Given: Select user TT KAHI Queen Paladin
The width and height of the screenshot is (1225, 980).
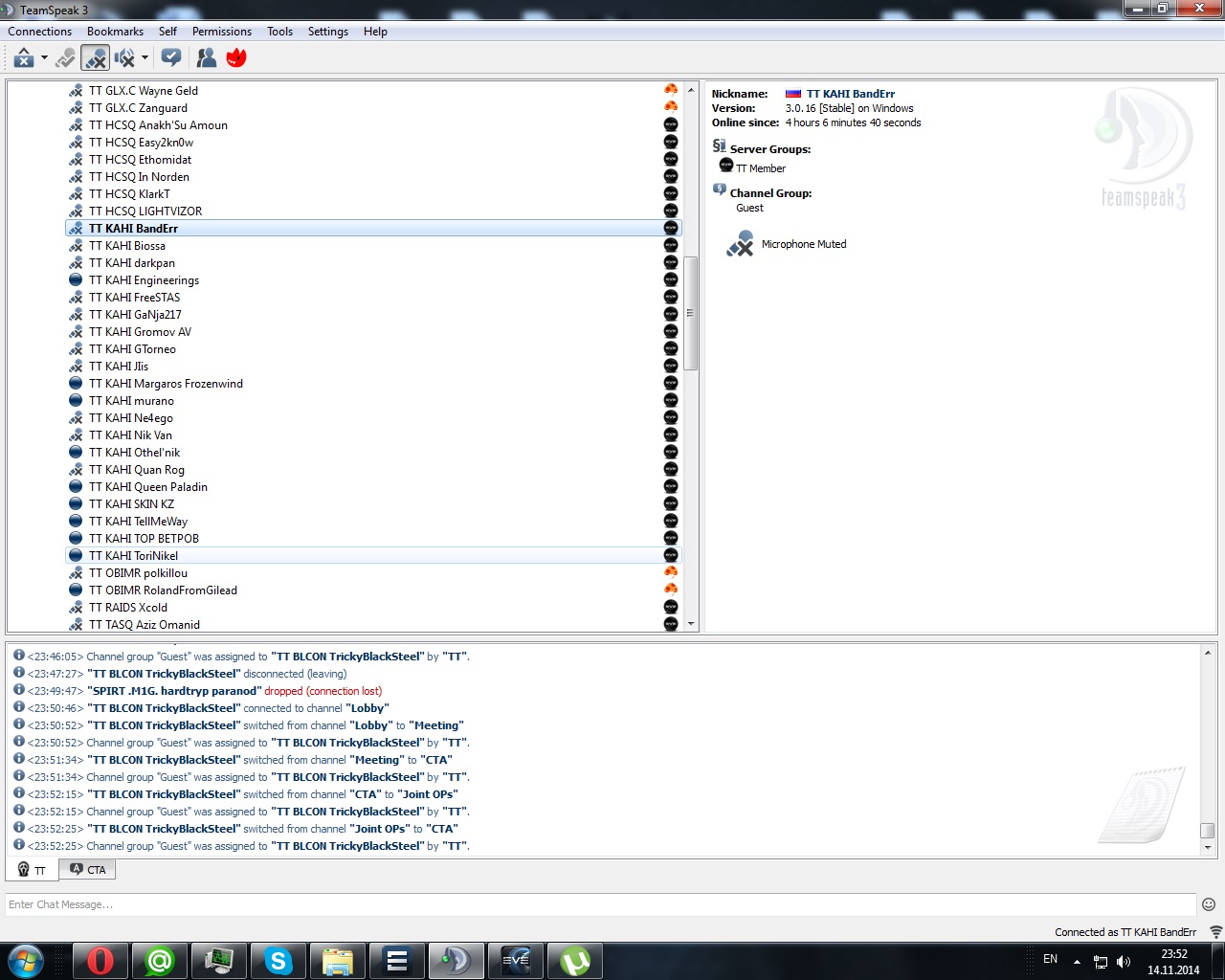Looking at the screenshot, I should [x=148, y=487].
